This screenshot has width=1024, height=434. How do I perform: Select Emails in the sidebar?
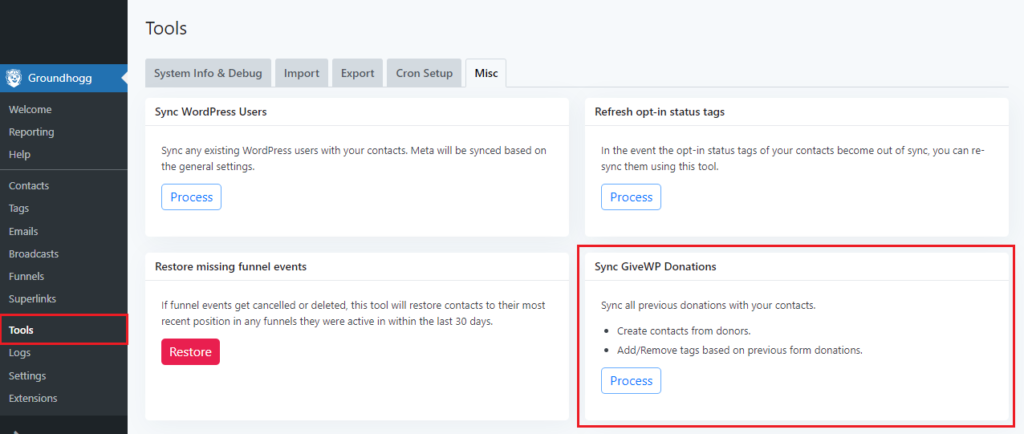[x=24, y=232]
